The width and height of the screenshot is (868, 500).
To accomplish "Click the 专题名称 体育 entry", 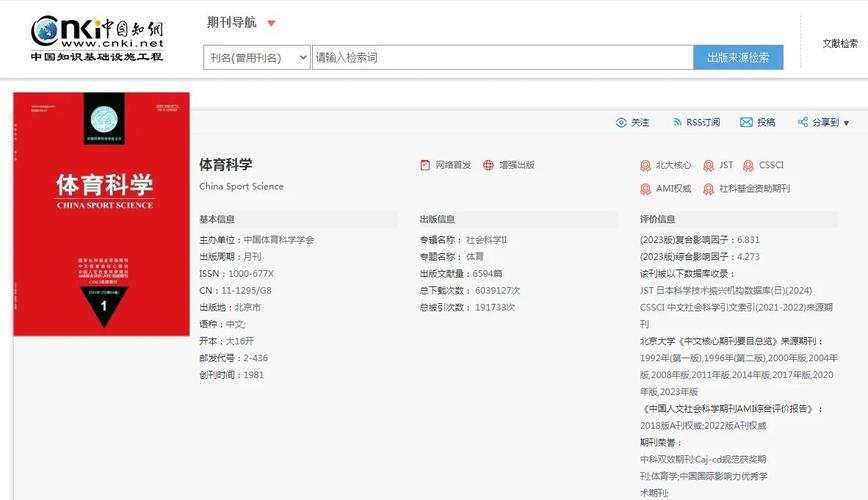I will (452, 257).
